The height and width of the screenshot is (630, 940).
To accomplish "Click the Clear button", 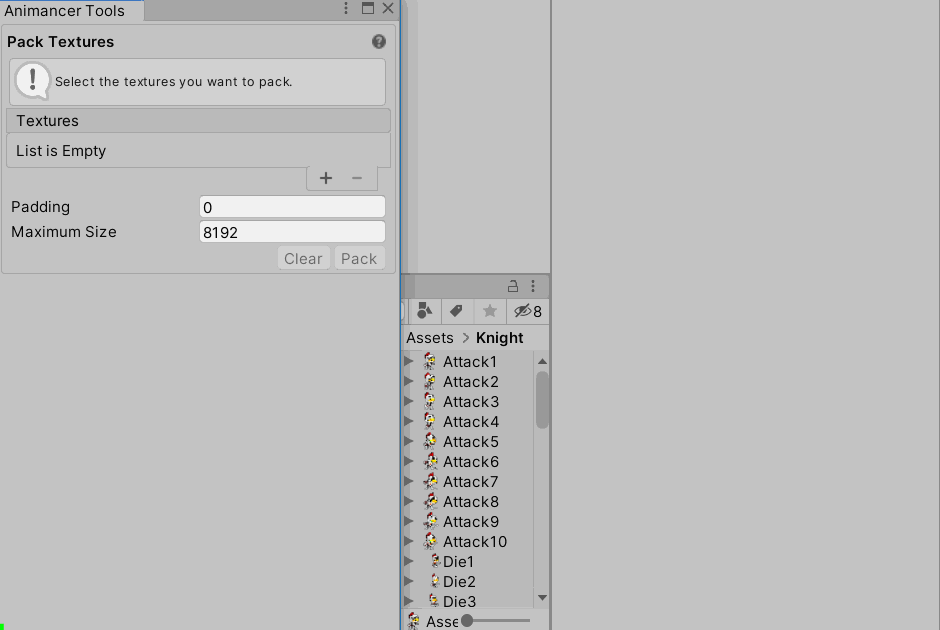I will click(x=303, y=258).
